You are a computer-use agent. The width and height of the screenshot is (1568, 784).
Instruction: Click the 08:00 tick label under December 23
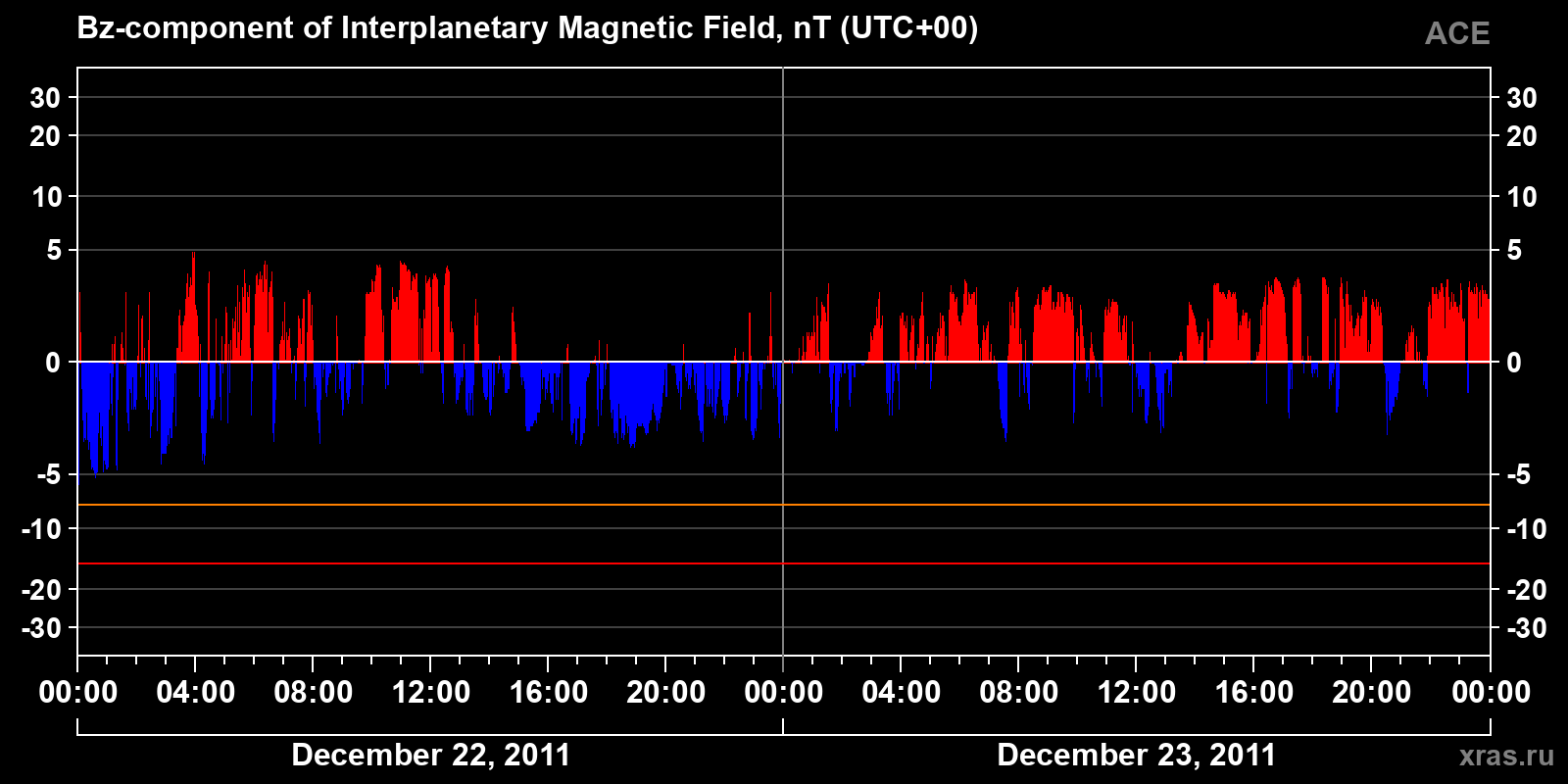tap(1019, 692)
